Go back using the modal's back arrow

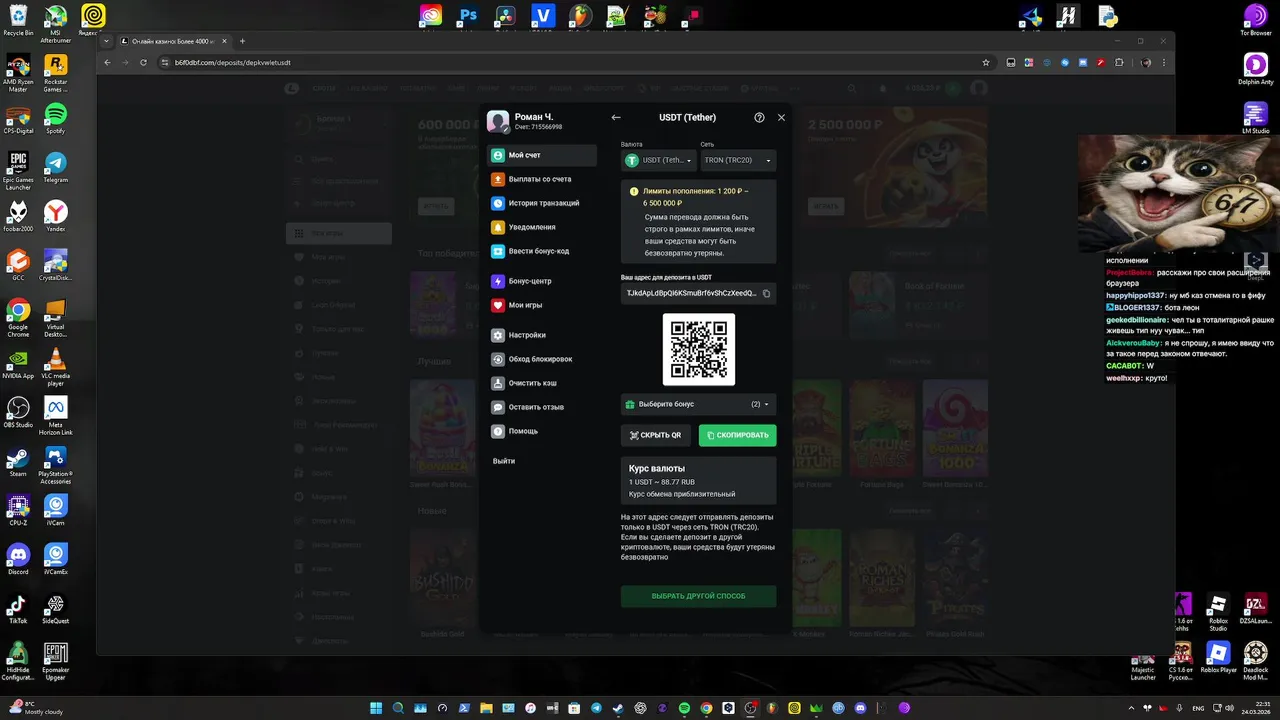pyautogui.click(x=616, y=117)
